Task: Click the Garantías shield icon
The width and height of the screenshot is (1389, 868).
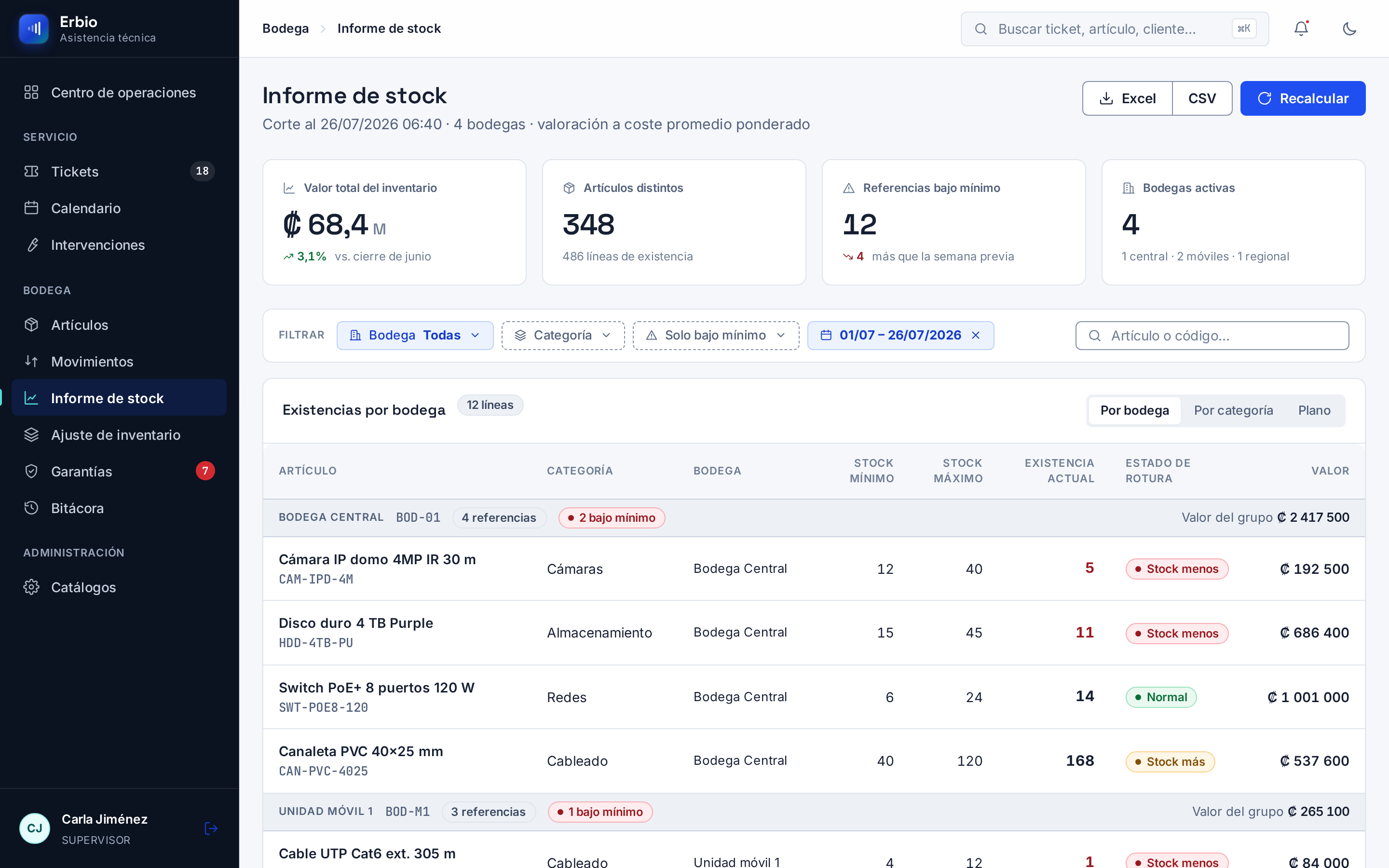Action: 31,471
